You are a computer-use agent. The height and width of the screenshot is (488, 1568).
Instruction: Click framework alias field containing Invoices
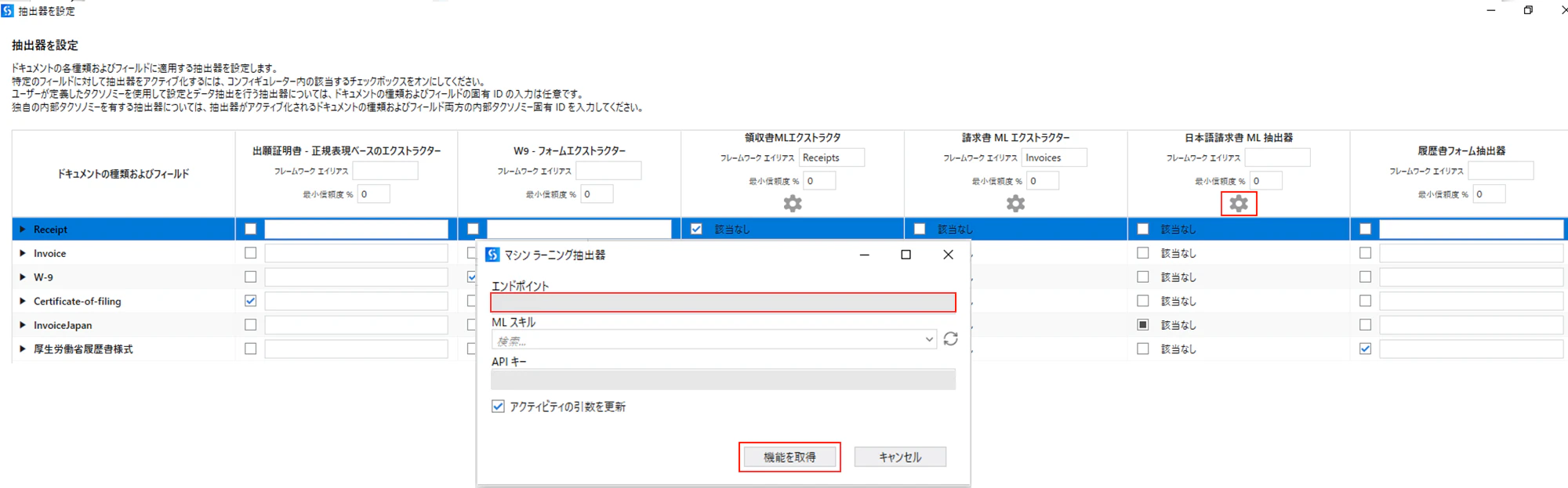tap(1054, 157)
